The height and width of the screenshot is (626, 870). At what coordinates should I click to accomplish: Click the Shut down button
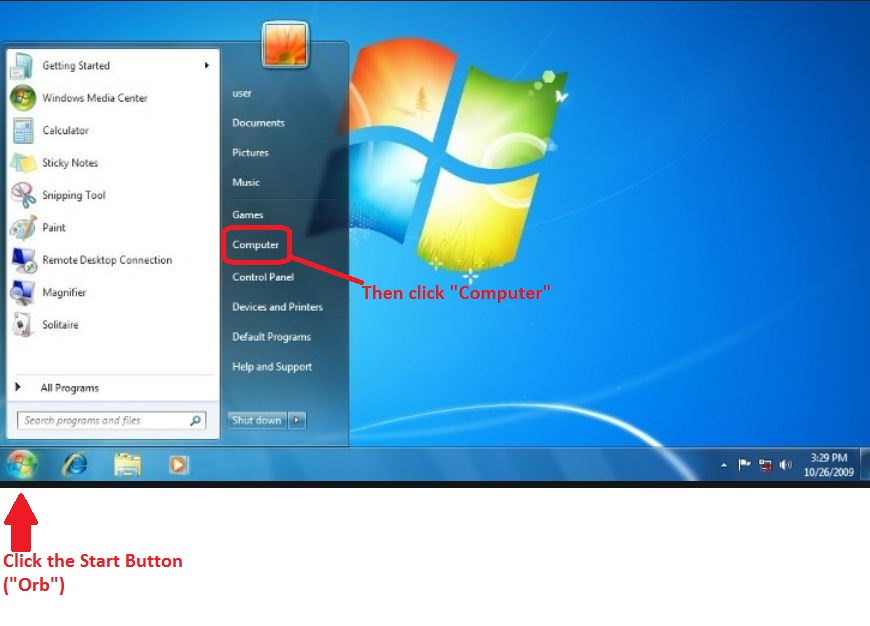[x=257, y=420]
